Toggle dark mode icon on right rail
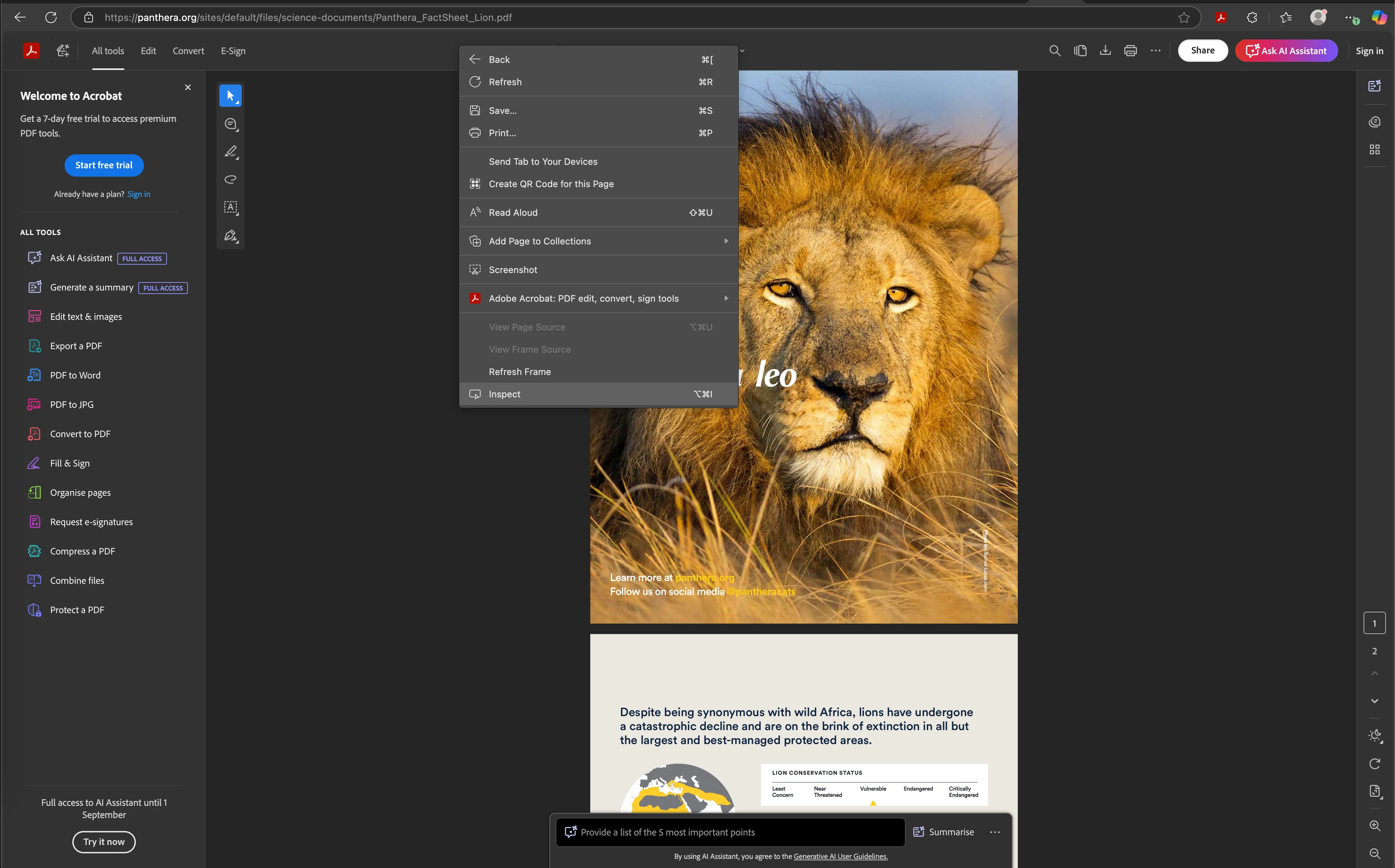This screenshot has width=1395, height=868. (x=1374, y=735)
